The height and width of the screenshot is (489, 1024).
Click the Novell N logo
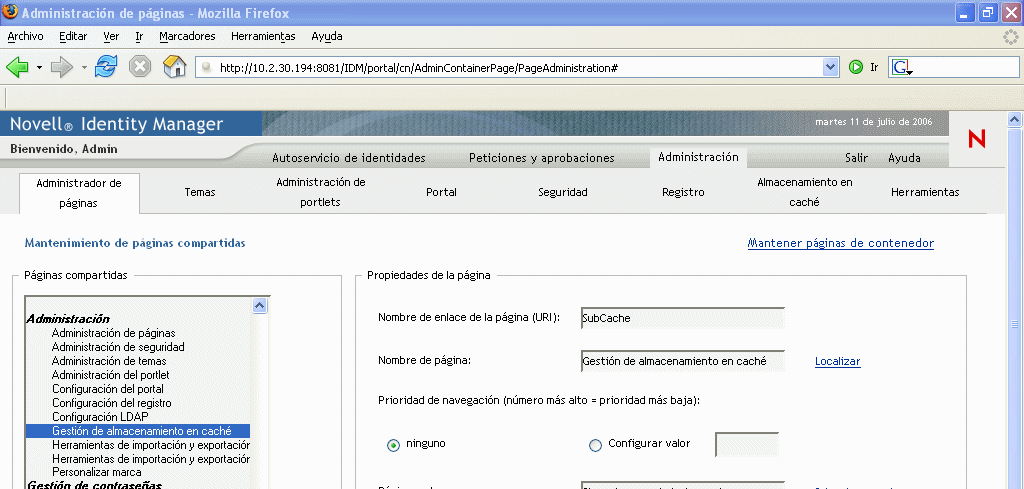point(976,138)
